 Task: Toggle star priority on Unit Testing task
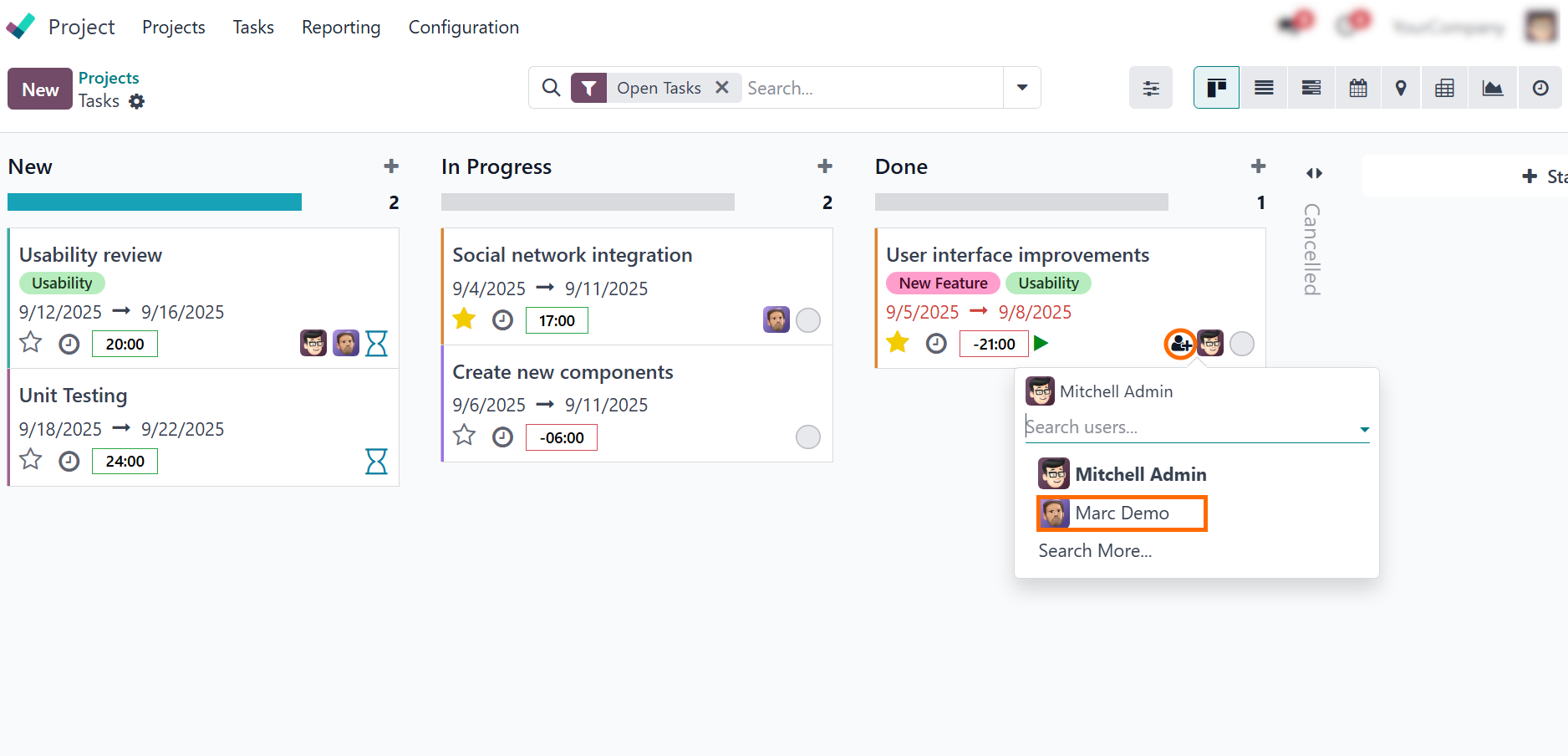(x=30, y=461)
